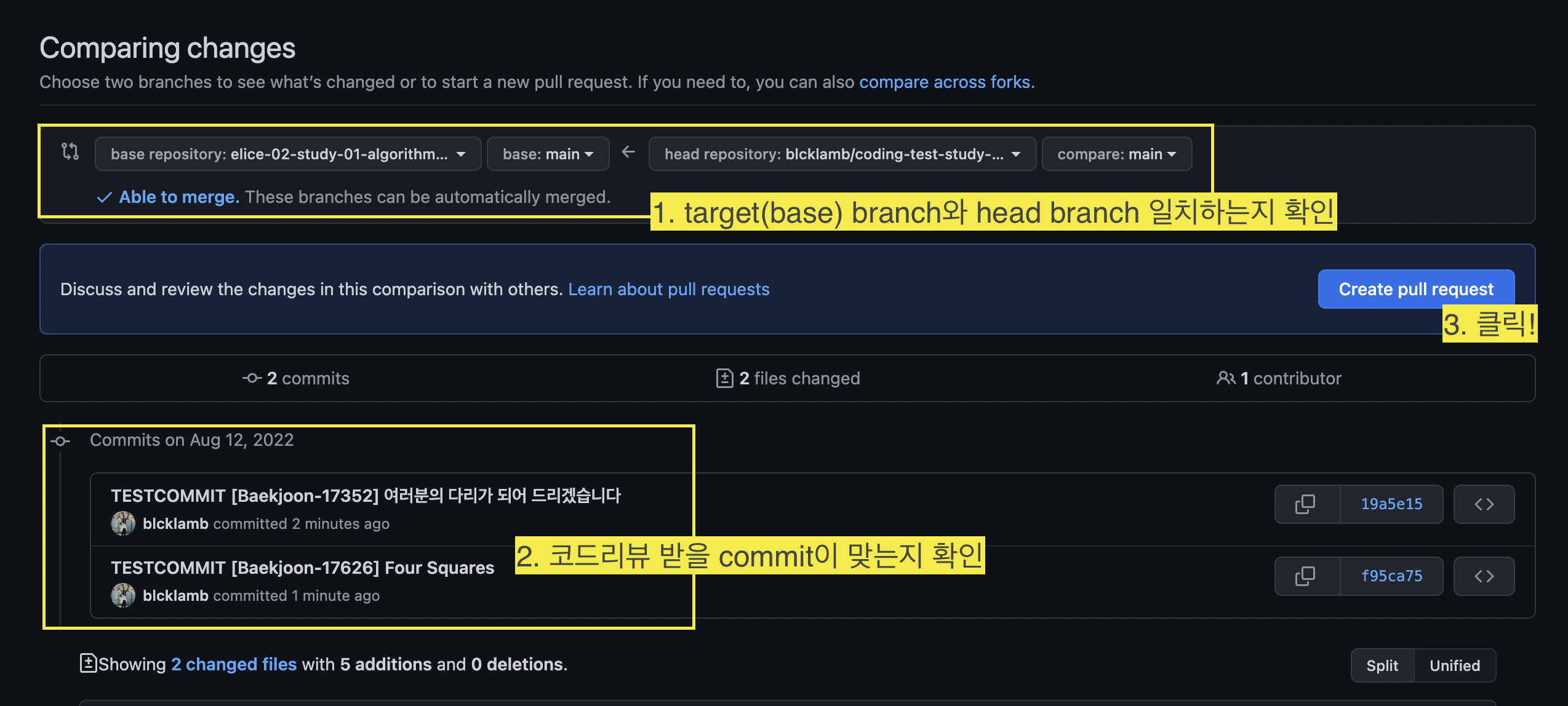The height and width of the screenshot is (706, 1568).
Task: Click Create pull request button
Action: pyautogui.click(x=1415, y=289)
